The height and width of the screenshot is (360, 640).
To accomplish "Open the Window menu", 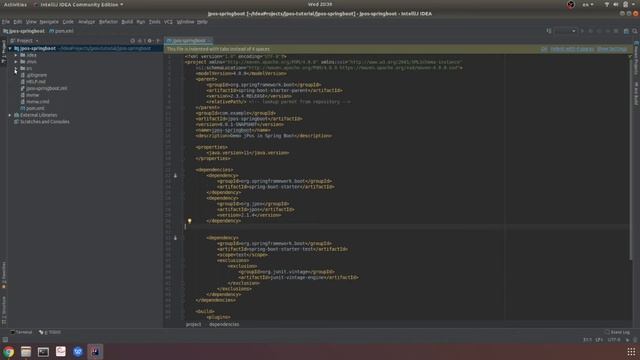I will (185, 22).
